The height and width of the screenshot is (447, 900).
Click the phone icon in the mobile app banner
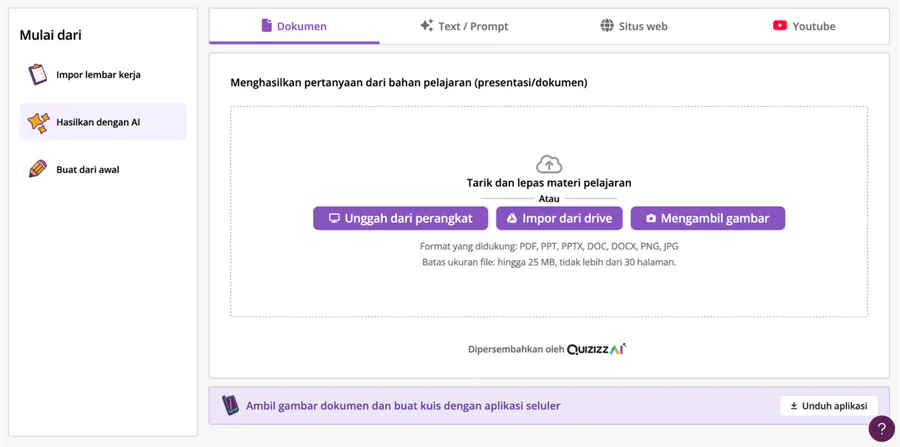point(230,405)
